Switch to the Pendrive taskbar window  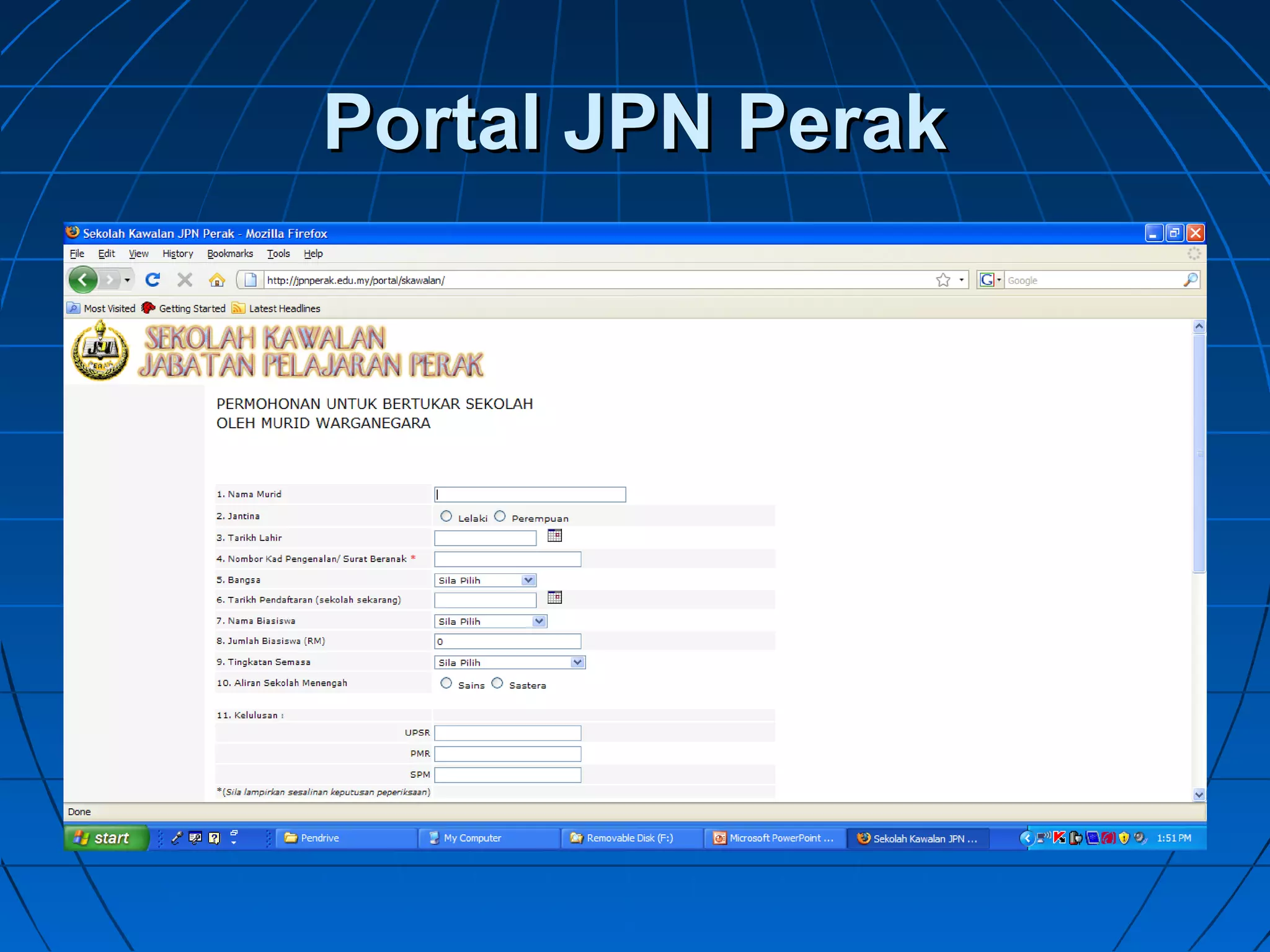(346, 838)
